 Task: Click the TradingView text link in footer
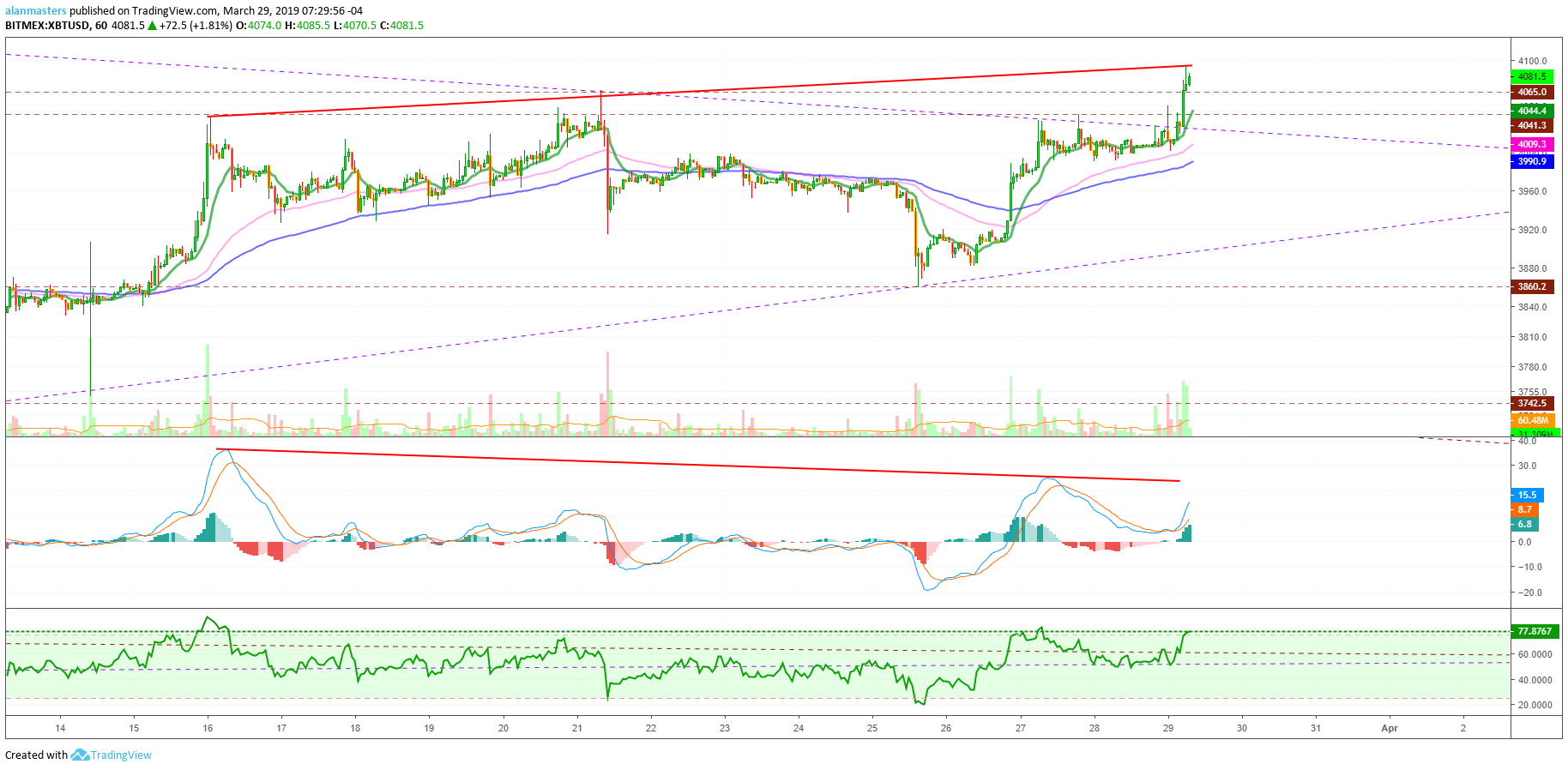click(x=121, y=755)
